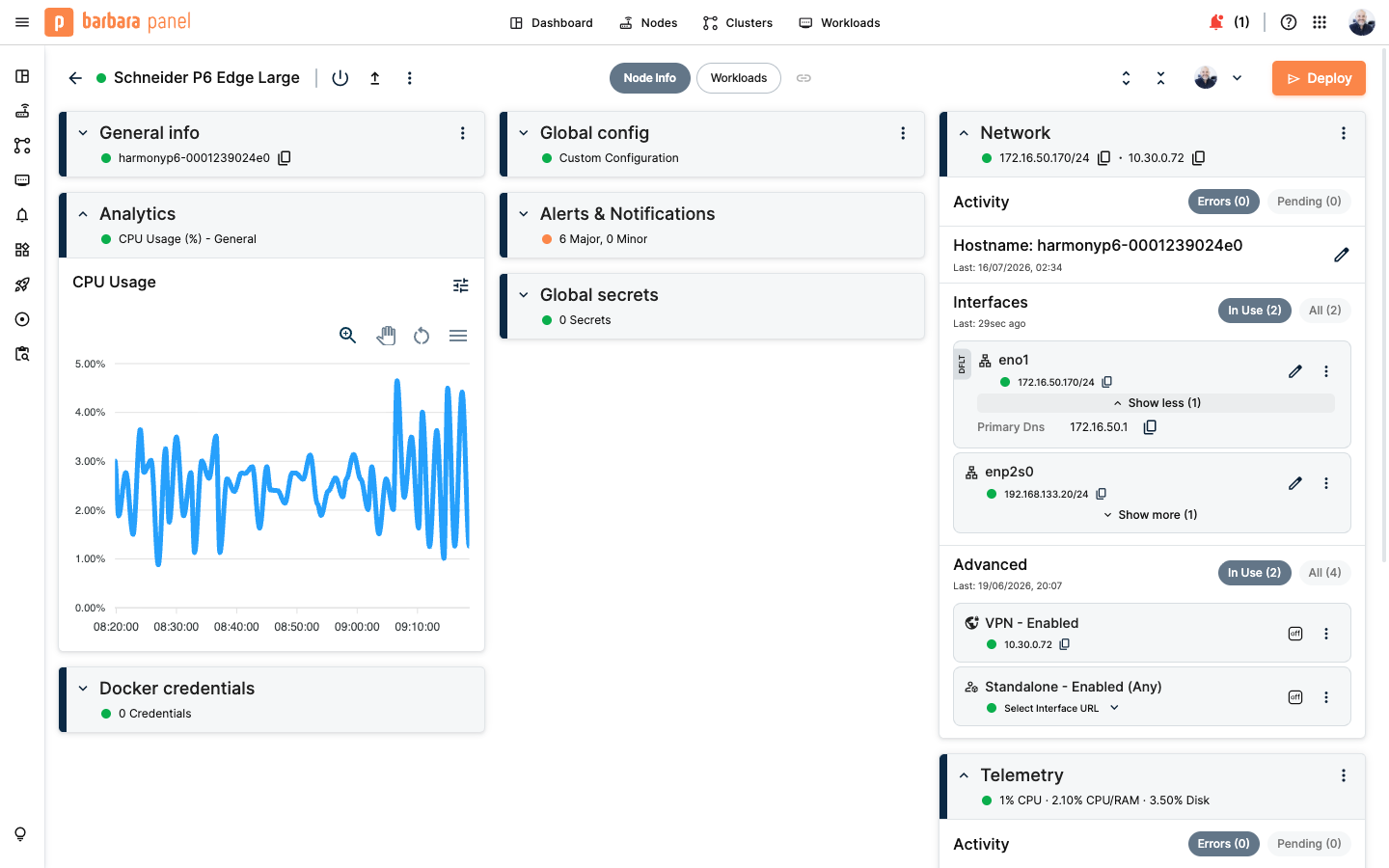Open the Workloads menu in top bar

click(x=839, y=22)
